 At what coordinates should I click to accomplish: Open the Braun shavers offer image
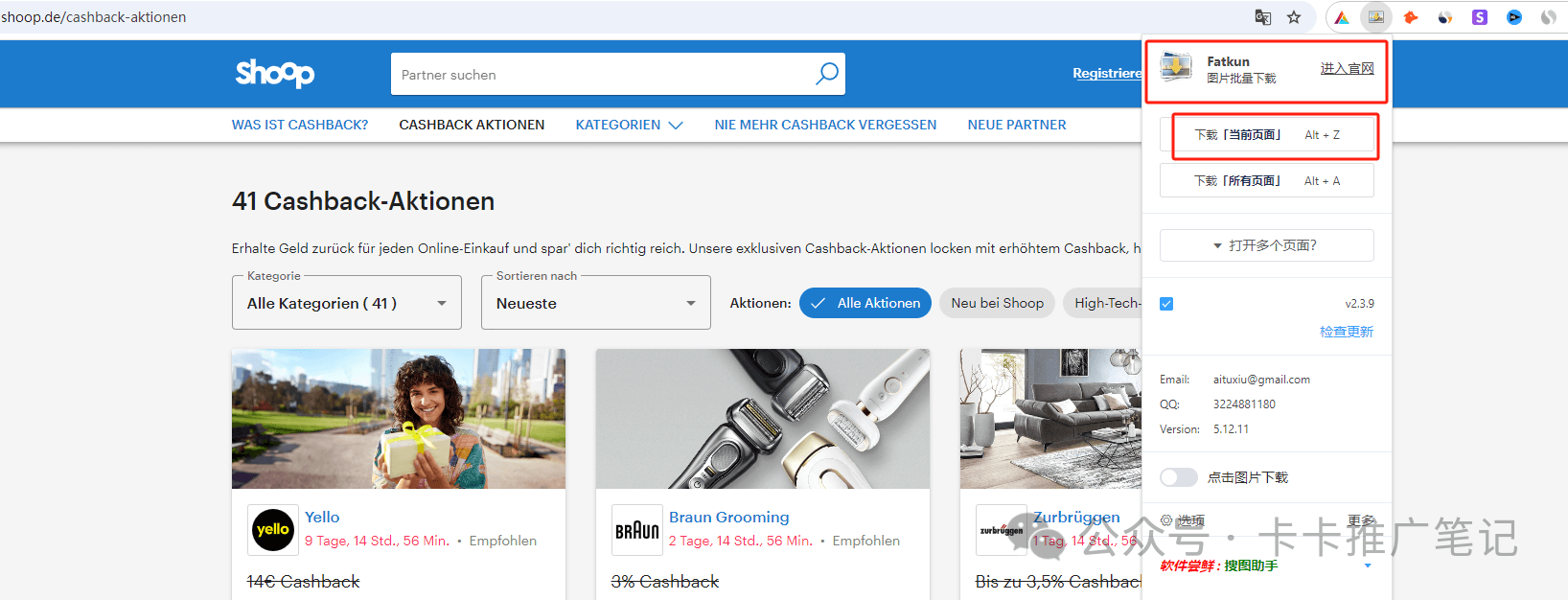pos(763,419)
